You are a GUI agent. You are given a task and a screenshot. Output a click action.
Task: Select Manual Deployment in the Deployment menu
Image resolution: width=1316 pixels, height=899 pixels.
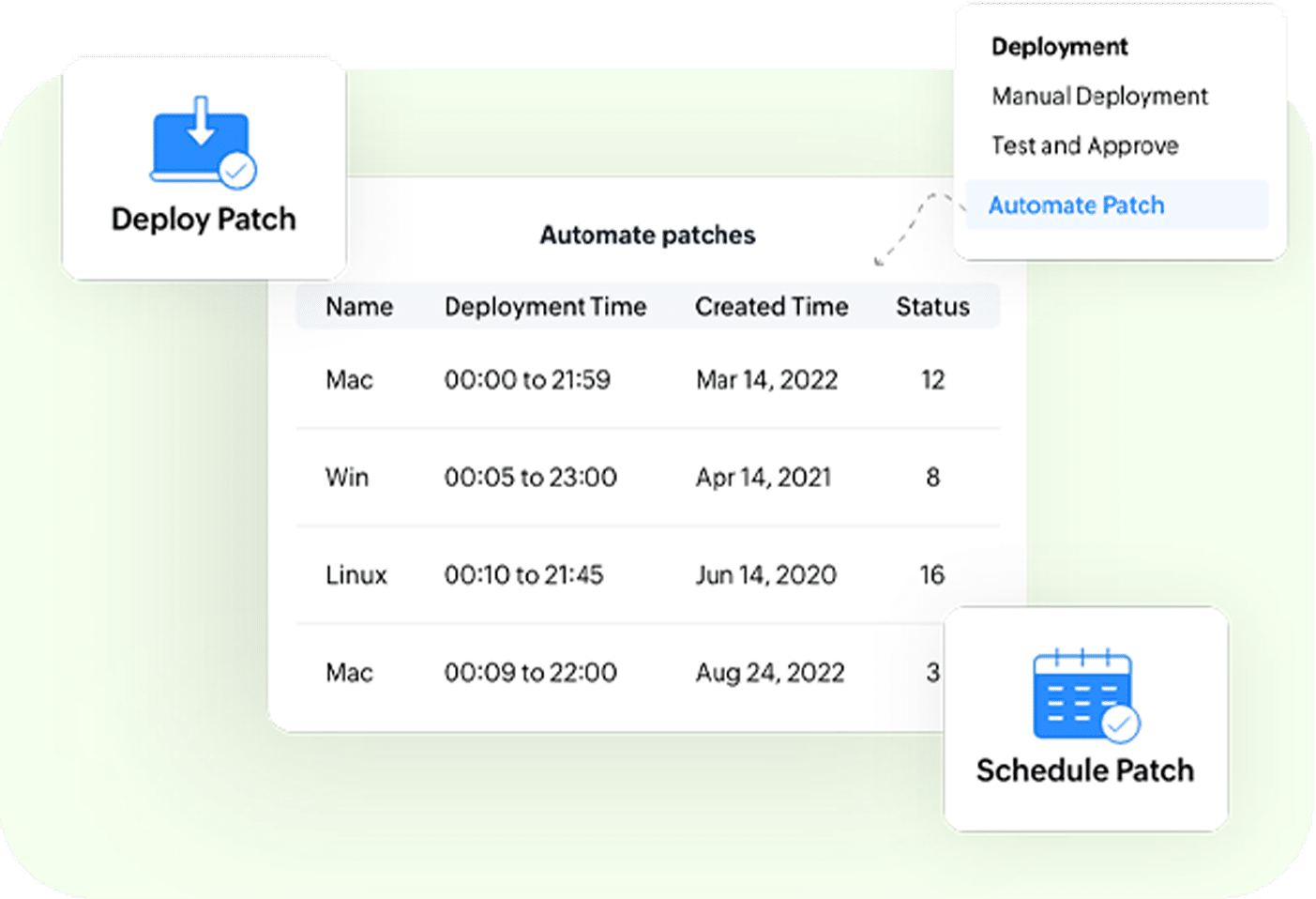click(x=1099, y=97)
